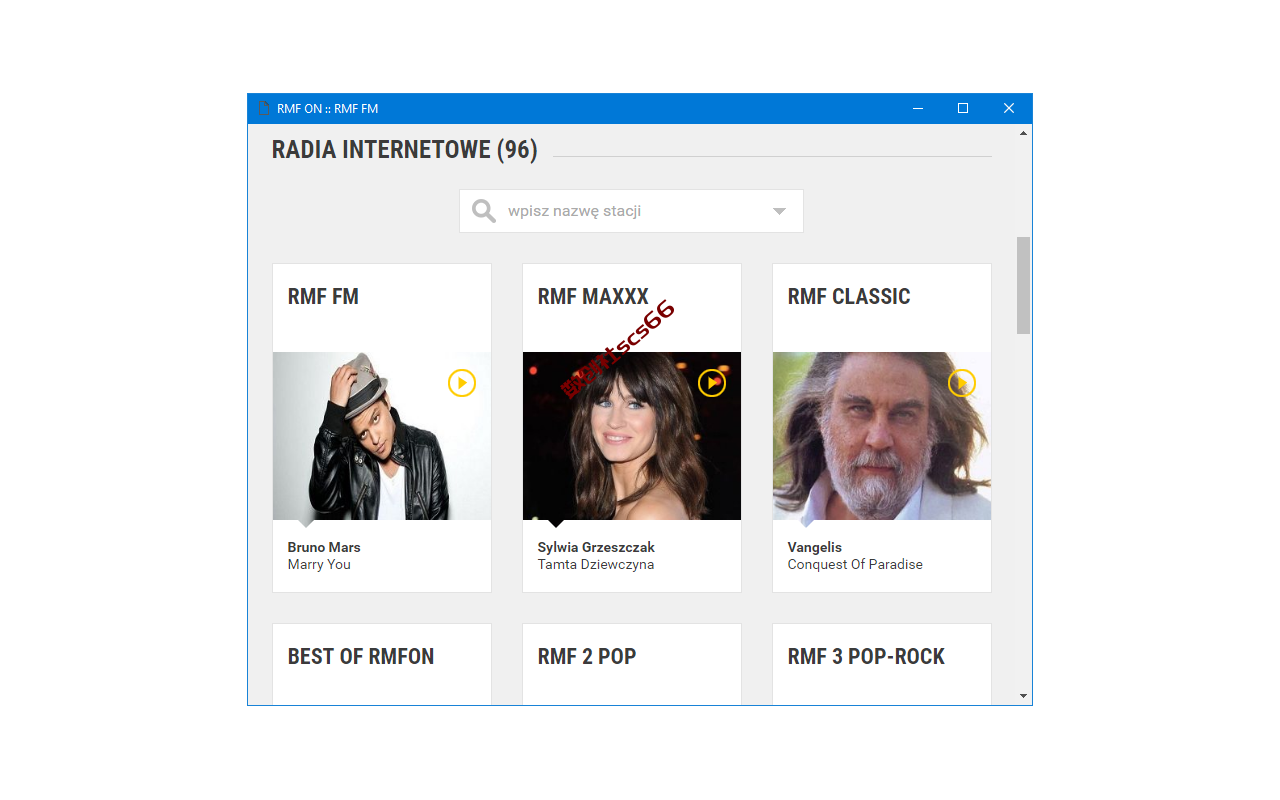1280x800 pixels.
Task: Select the BEST OF RMFON station
Action: click(x=361, y=656)
